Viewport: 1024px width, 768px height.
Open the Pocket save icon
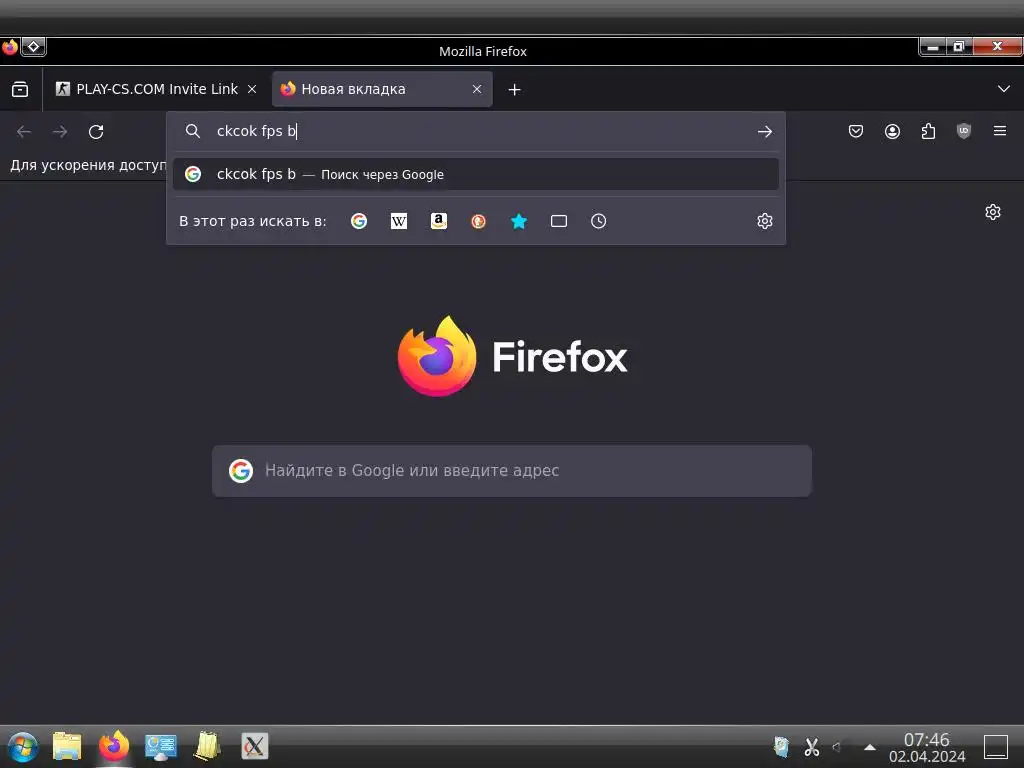856,132
